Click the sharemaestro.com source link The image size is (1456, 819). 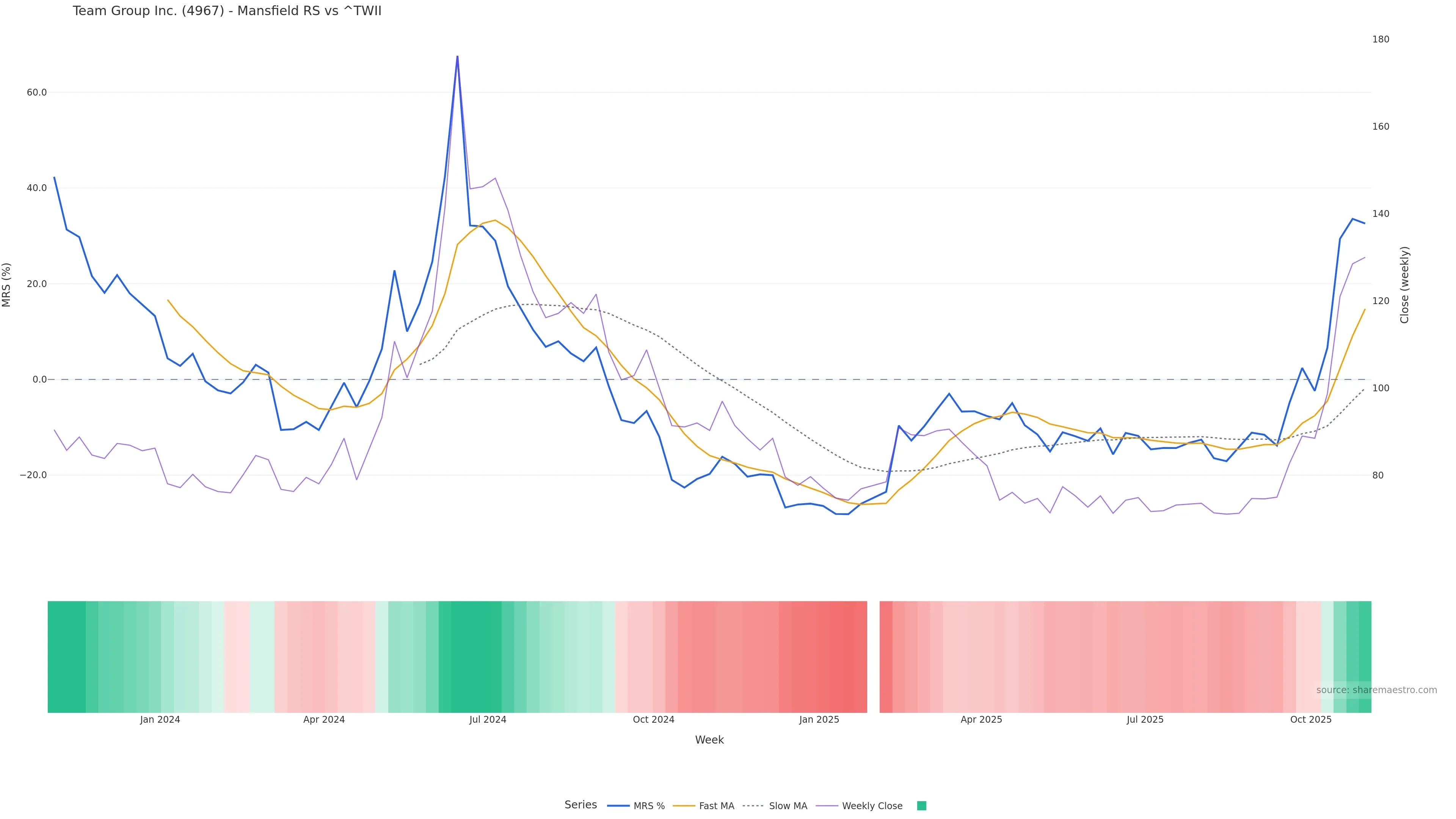(1376, 690)
